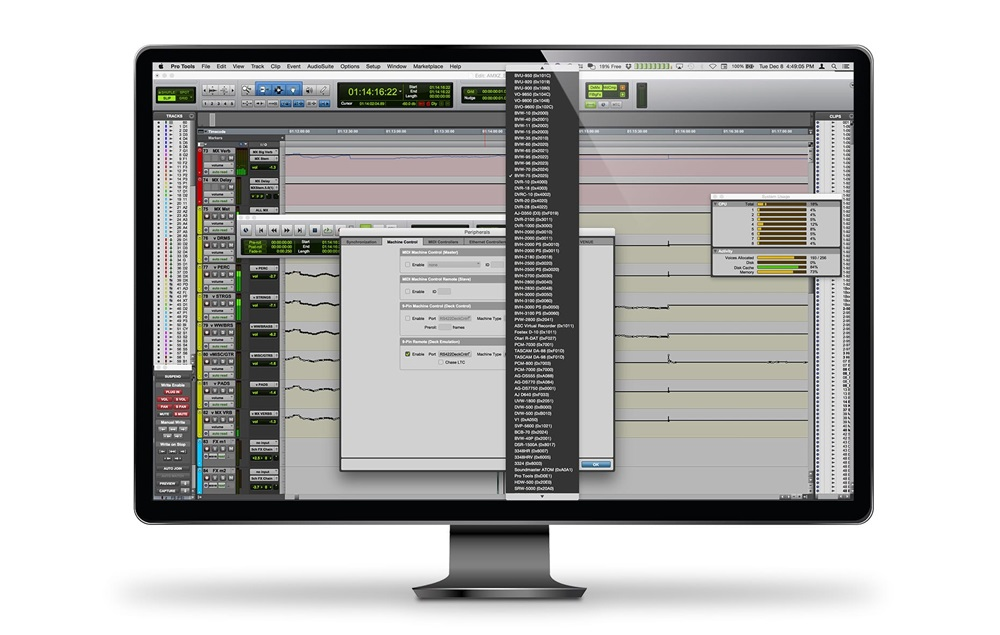Select the Zoomer tool in the toolbar

[x=246, y=91]
